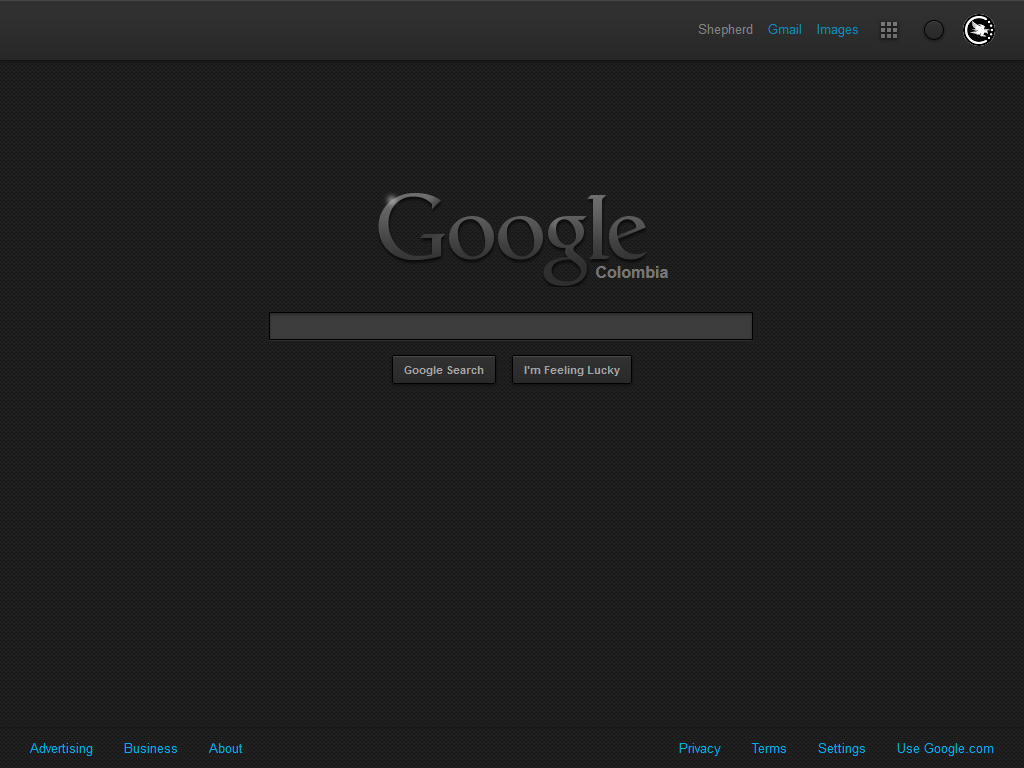The width and height of the screenshot is (1024, 768).
Task: Click inside the search input box
Action: pos(510,325)
